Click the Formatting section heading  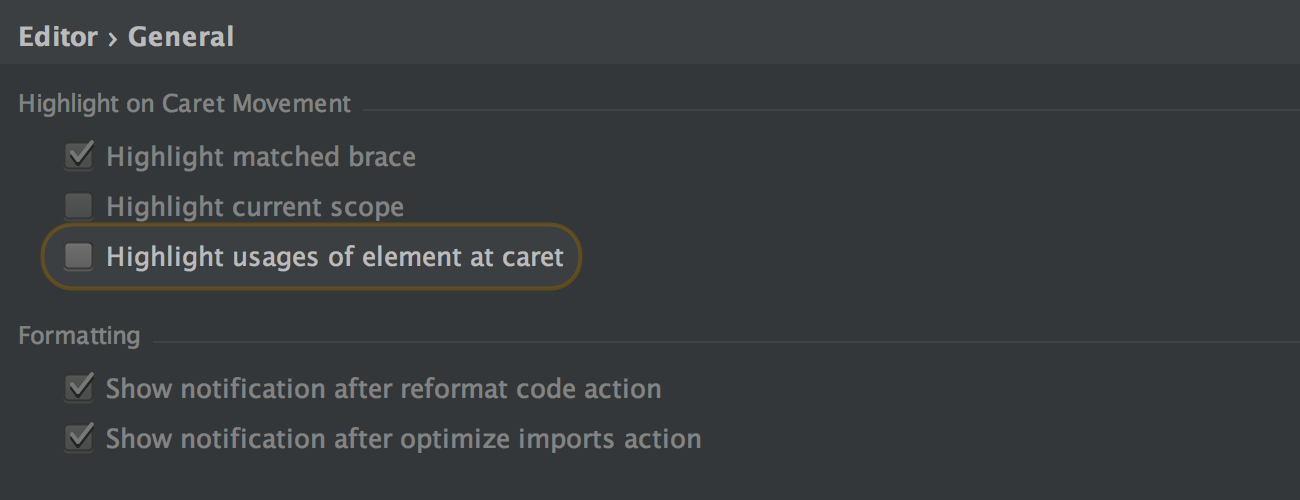[79, 335]
